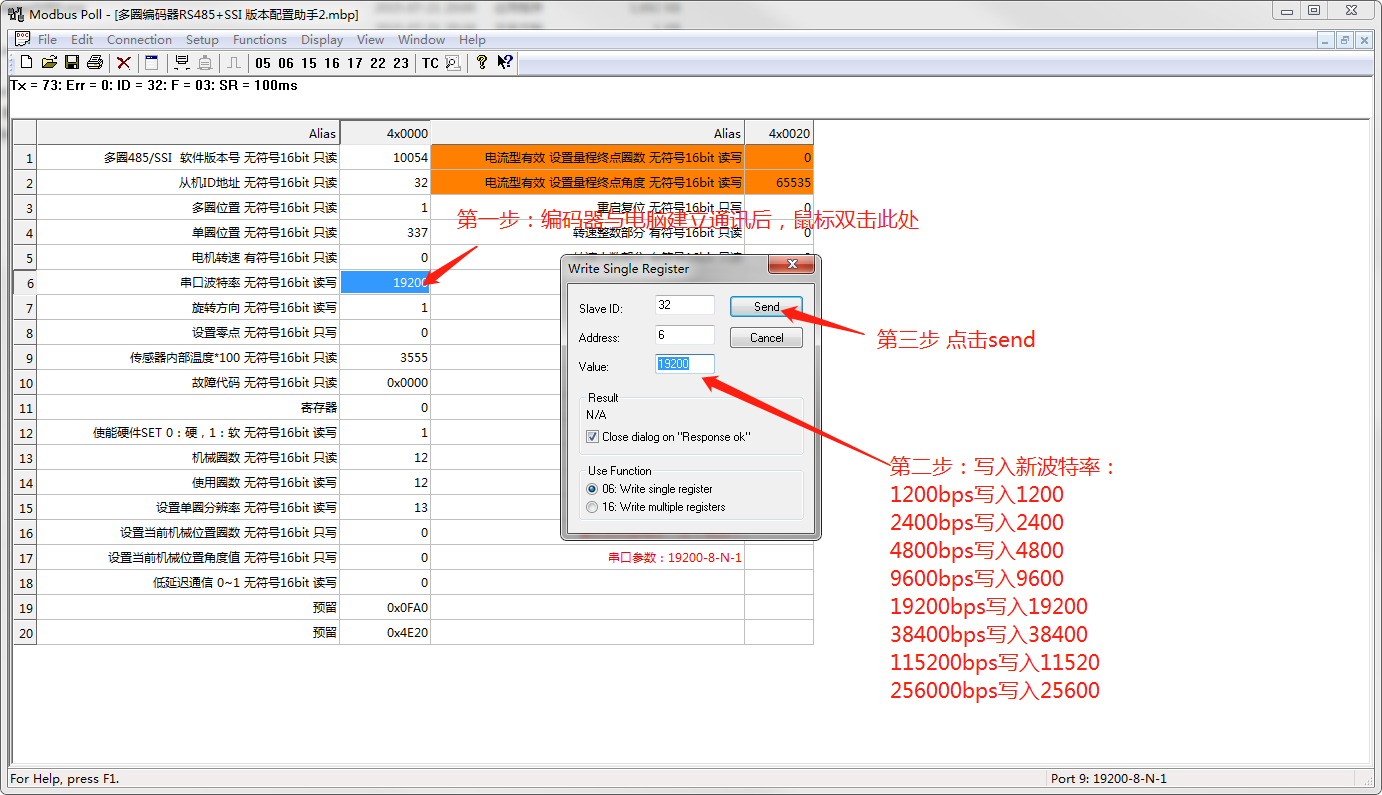Click the 0x4E20 reserved value

click(385, 632)
